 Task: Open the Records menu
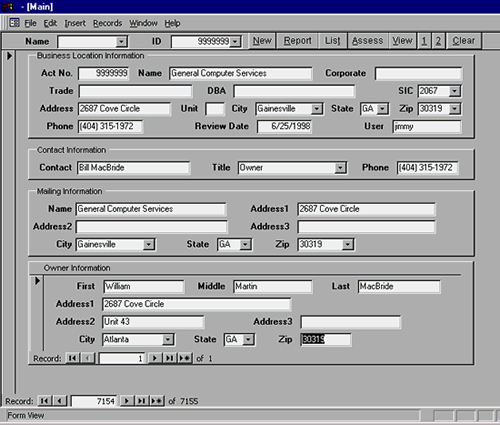pyautogui.click(x=107, y=23)
